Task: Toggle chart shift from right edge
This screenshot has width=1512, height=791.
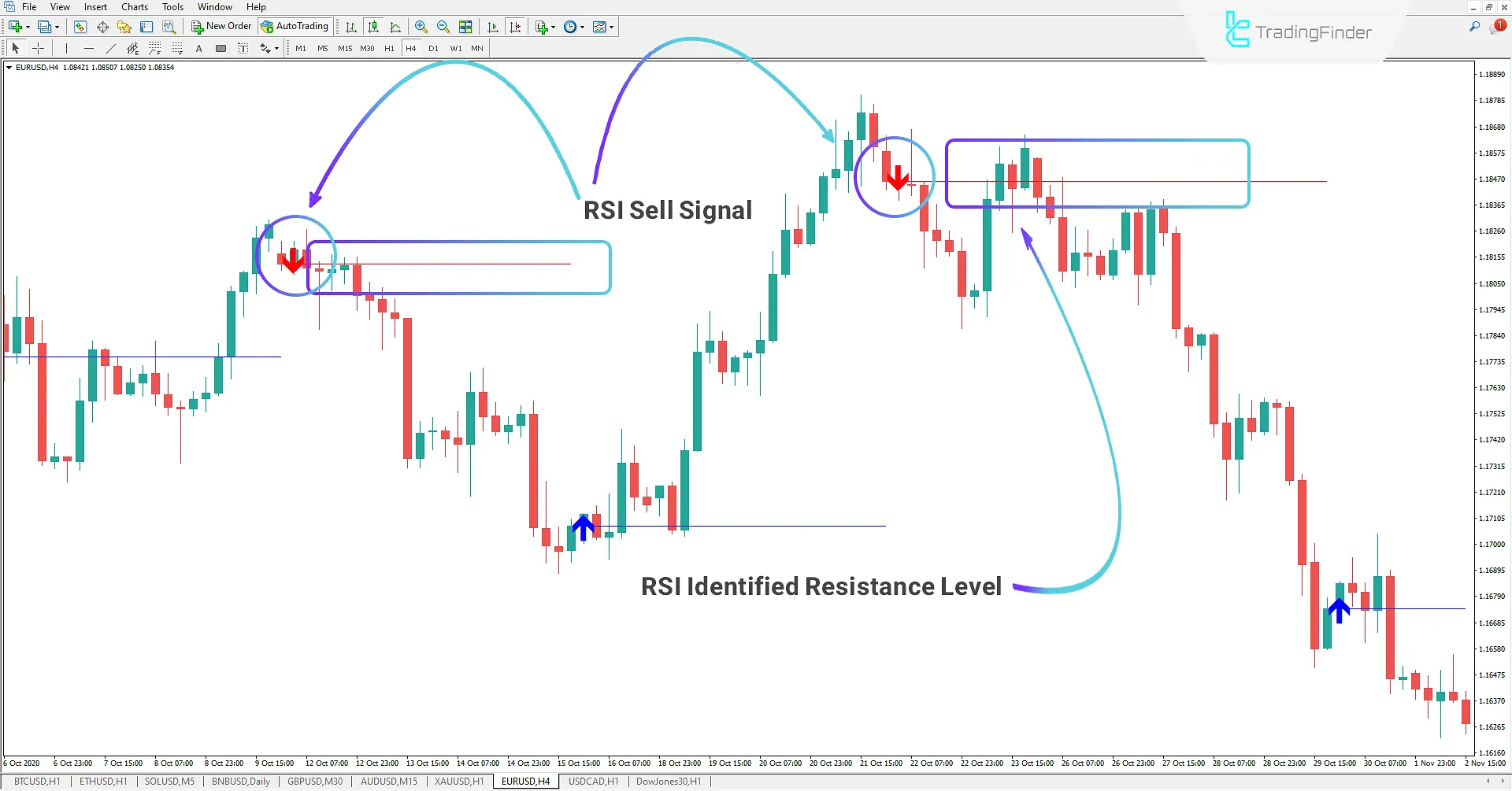Action: coord(516,26)
